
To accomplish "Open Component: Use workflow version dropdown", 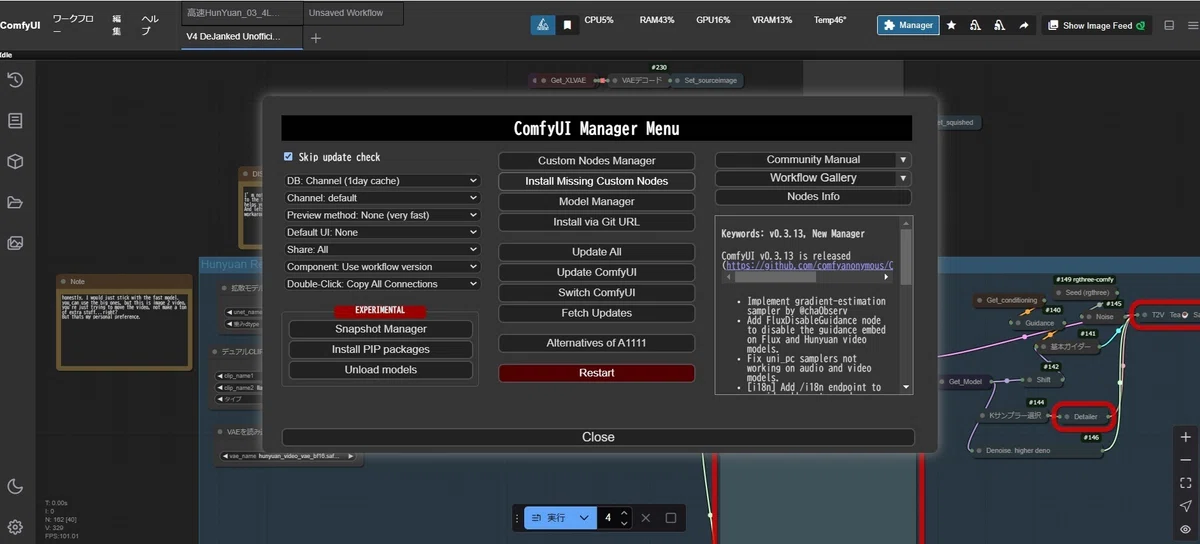I will click(382, 267).
